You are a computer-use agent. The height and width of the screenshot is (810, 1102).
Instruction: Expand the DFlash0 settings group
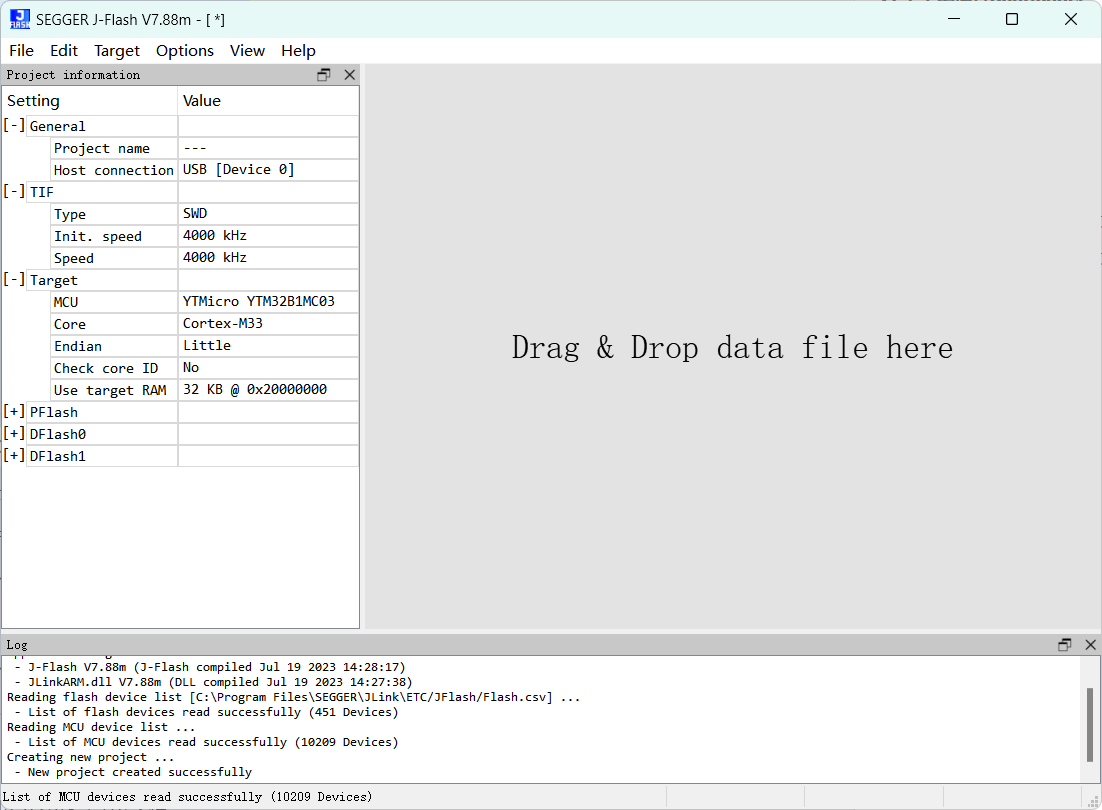click(x=14, y=433)
